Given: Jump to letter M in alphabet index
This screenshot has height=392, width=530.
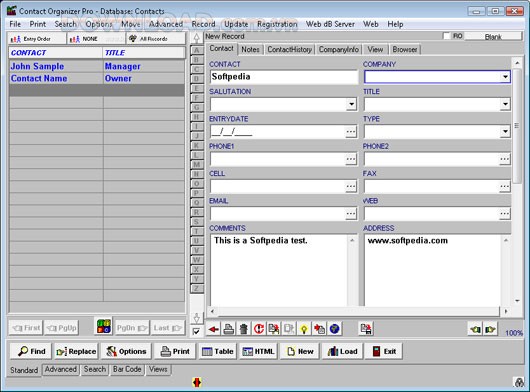Looking at the screenshot, I should point(196,165).
